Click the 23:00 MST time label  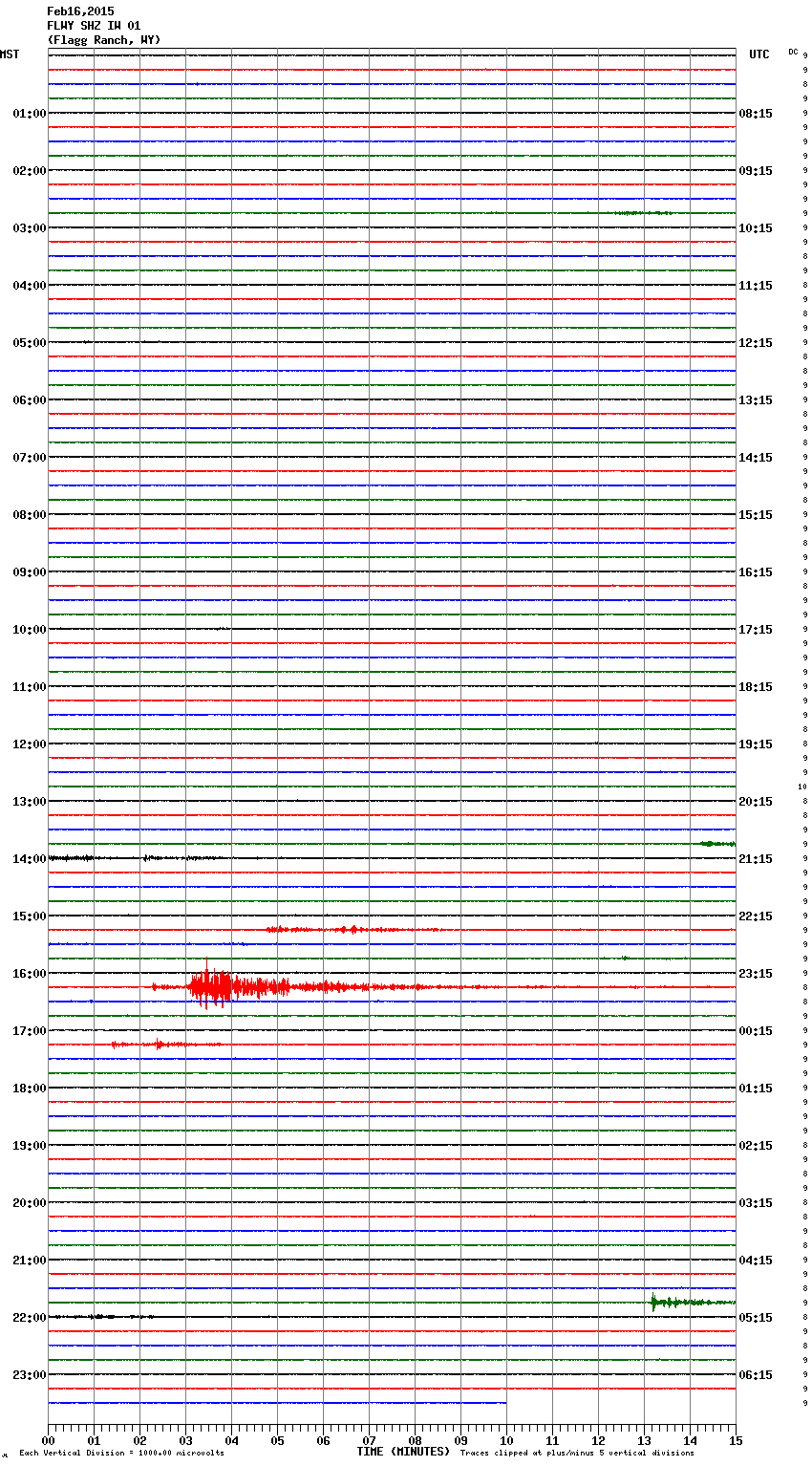29,1375
